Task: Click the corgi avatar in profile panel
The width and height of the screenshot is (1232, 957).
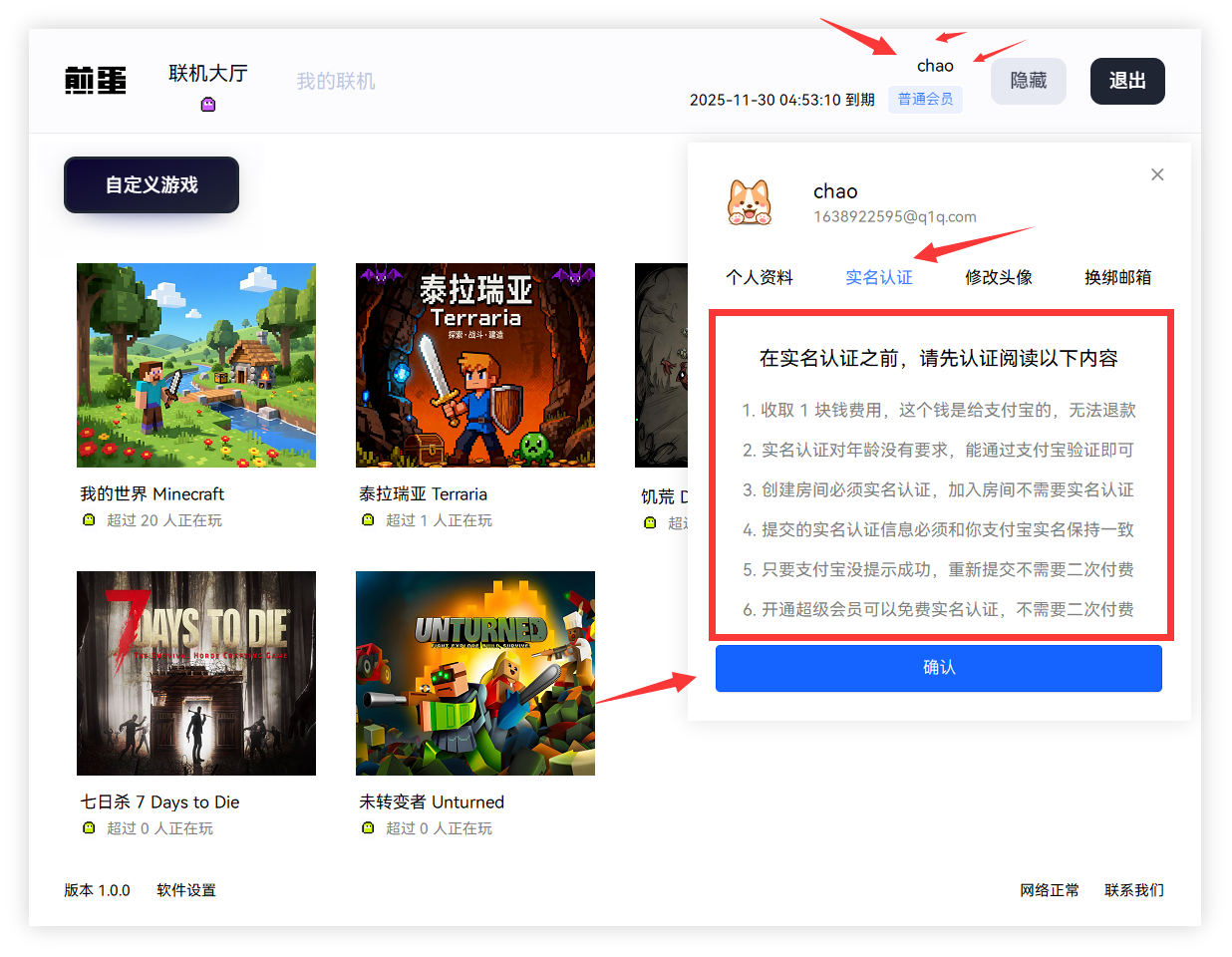Action: 750,202
